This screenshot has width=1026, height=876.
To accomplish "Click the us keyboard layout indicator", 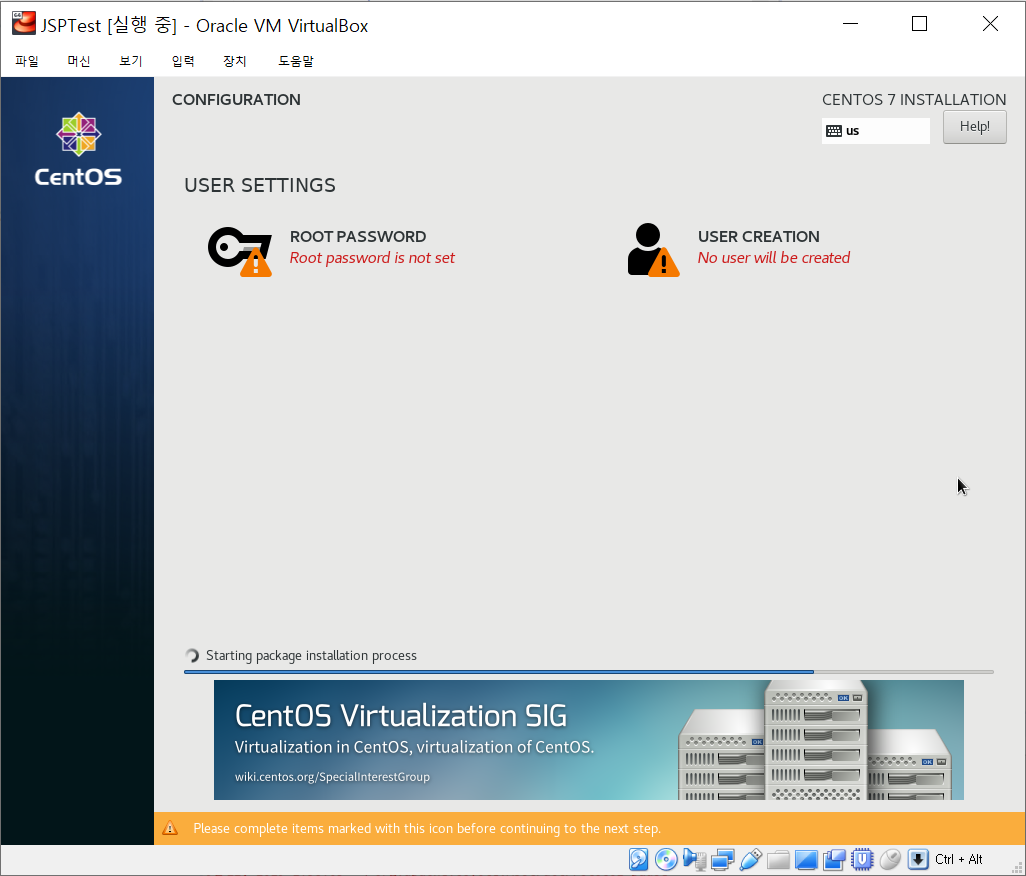I will 876,131.
